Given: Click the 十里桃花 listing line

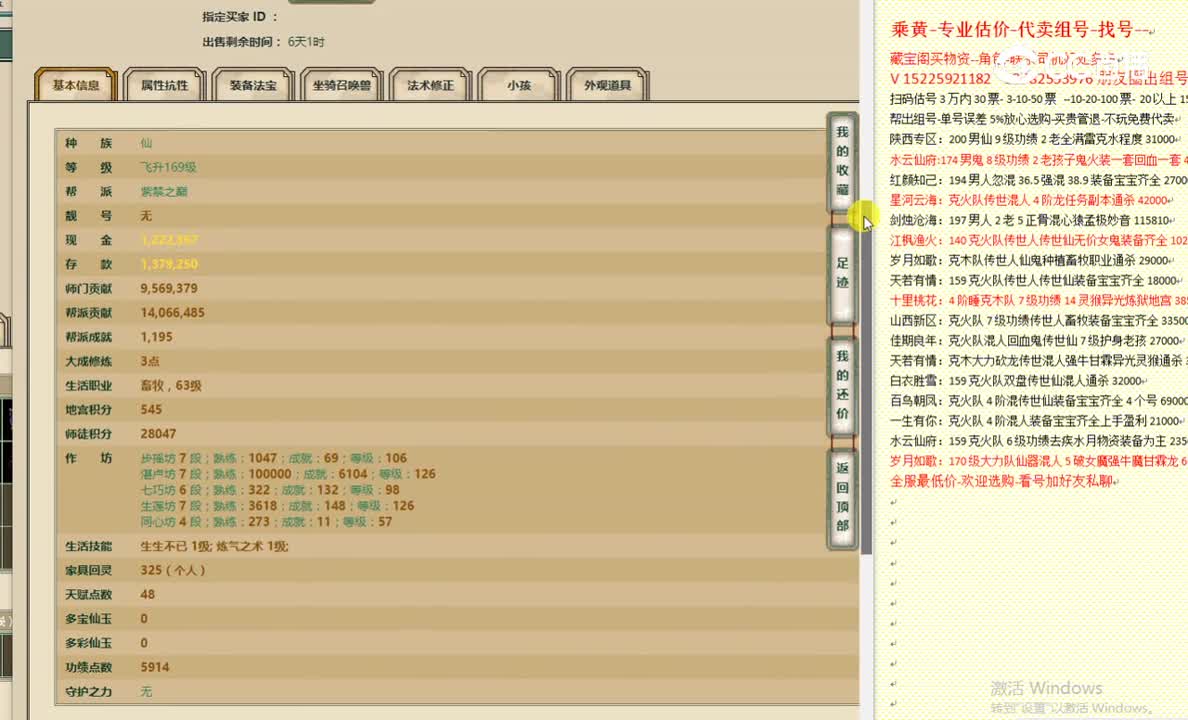Looking at the screenshot, I should (1039, 300).
